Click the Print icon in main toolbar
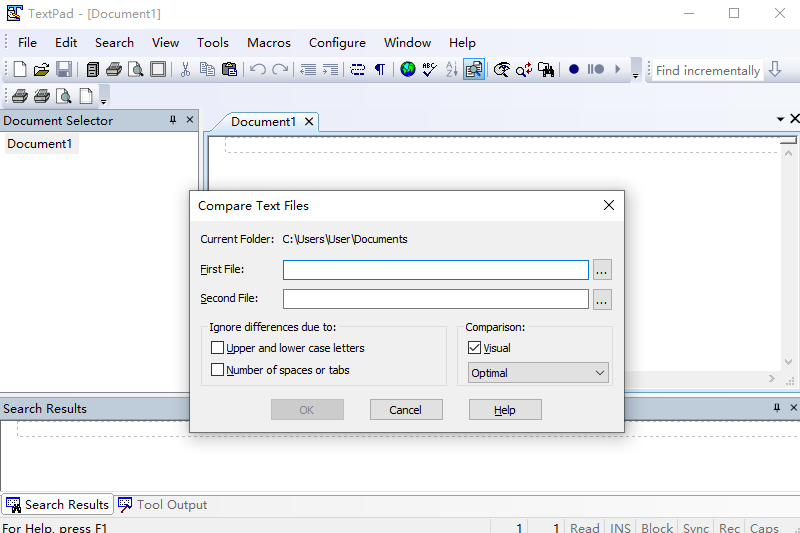The height and width of the screenshot is (533, 800). click(114, 70)
